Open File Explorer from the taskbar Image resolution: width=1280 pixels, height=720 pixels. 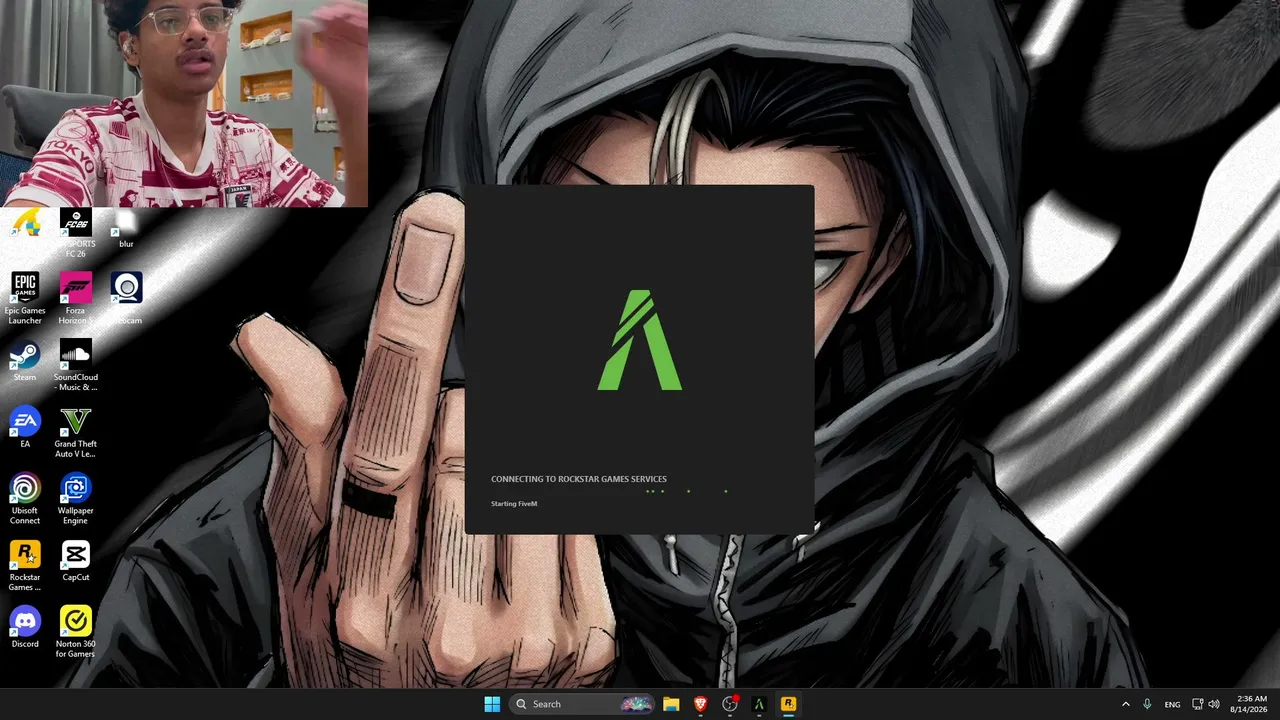pyautogui.click(x=671, y=704)
